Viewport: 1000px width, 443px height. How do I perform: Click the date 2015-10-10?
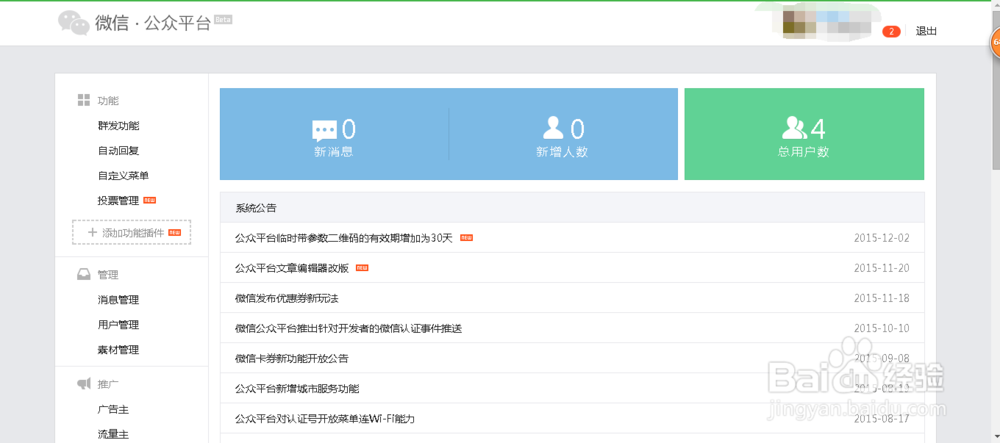(881, 328)
